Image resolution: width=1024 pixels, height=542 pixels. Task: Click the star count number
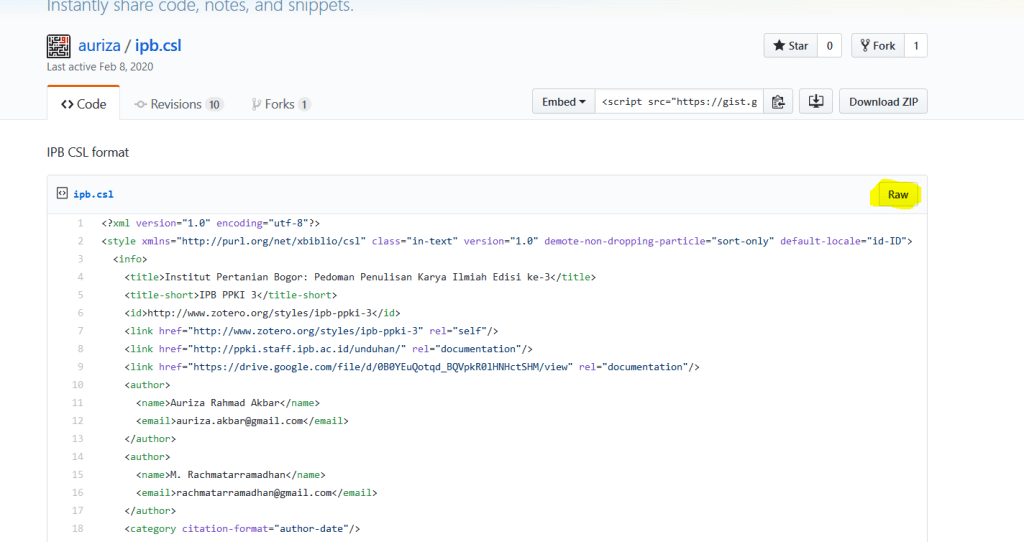point(829,46)
